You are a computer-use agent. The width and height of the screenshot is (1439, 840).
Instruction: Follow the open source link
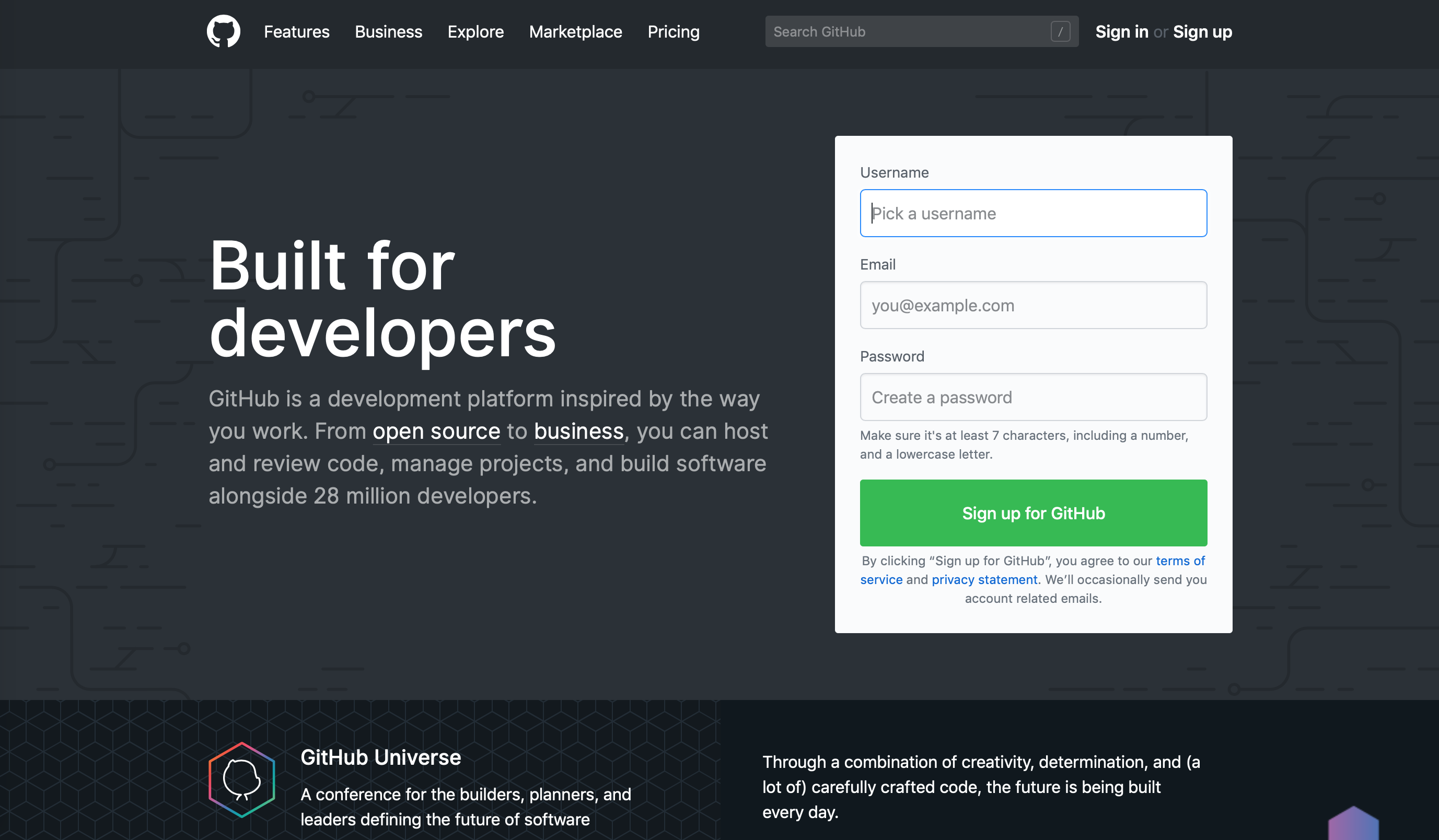pos(436,431)
